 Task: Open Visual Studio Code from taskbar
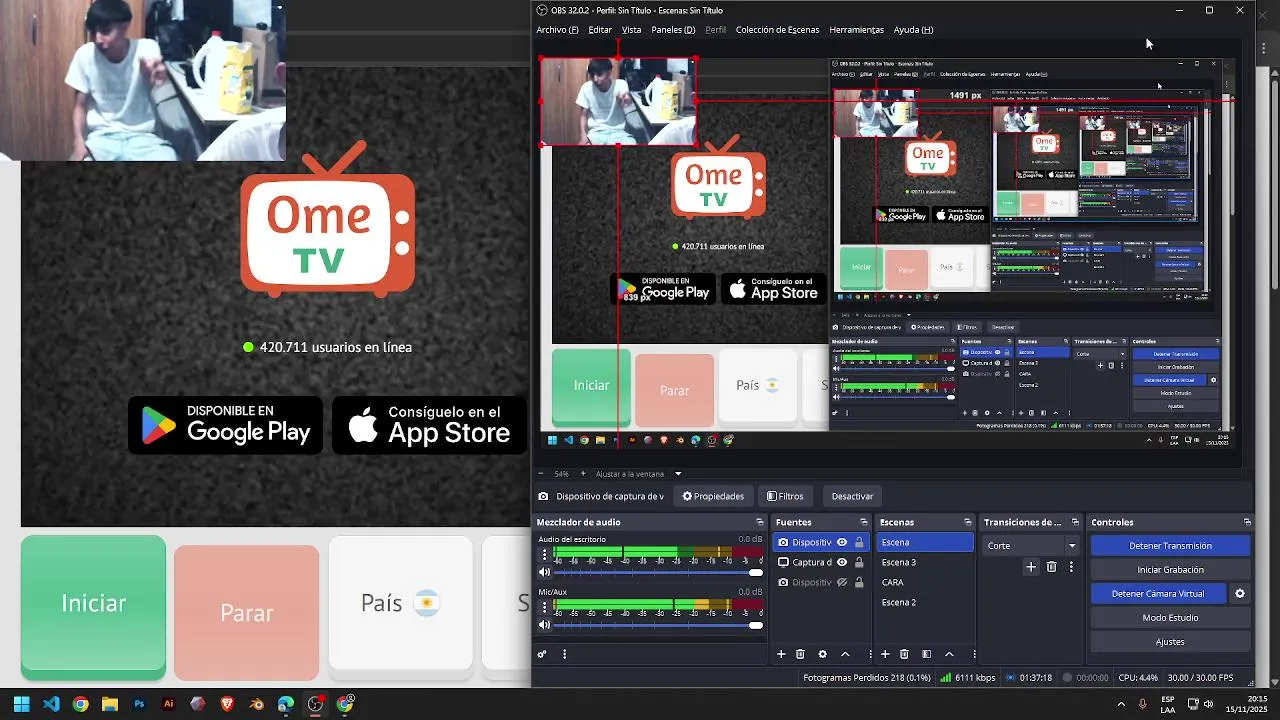pyautogui.click(x=51, y=704)
